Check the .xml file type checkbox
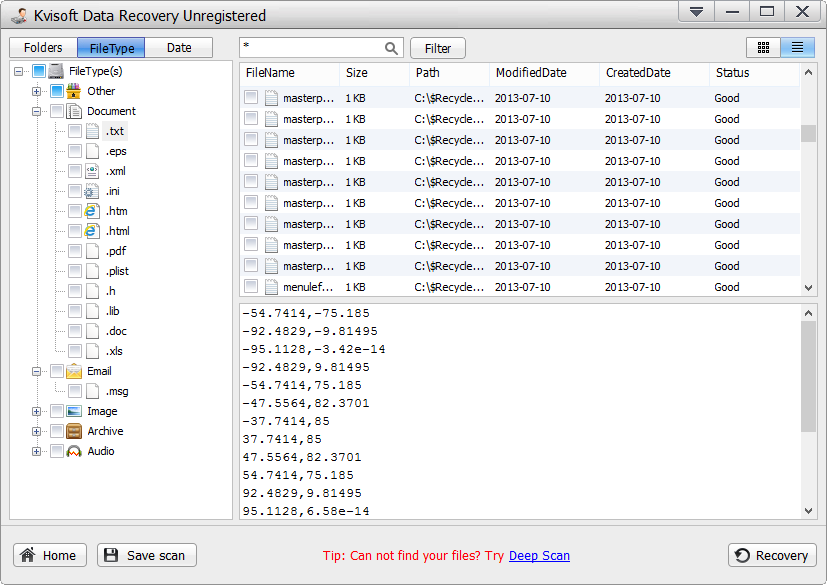Image resolution: width=827 pixels, height=585 pixels. coord(75,171)
